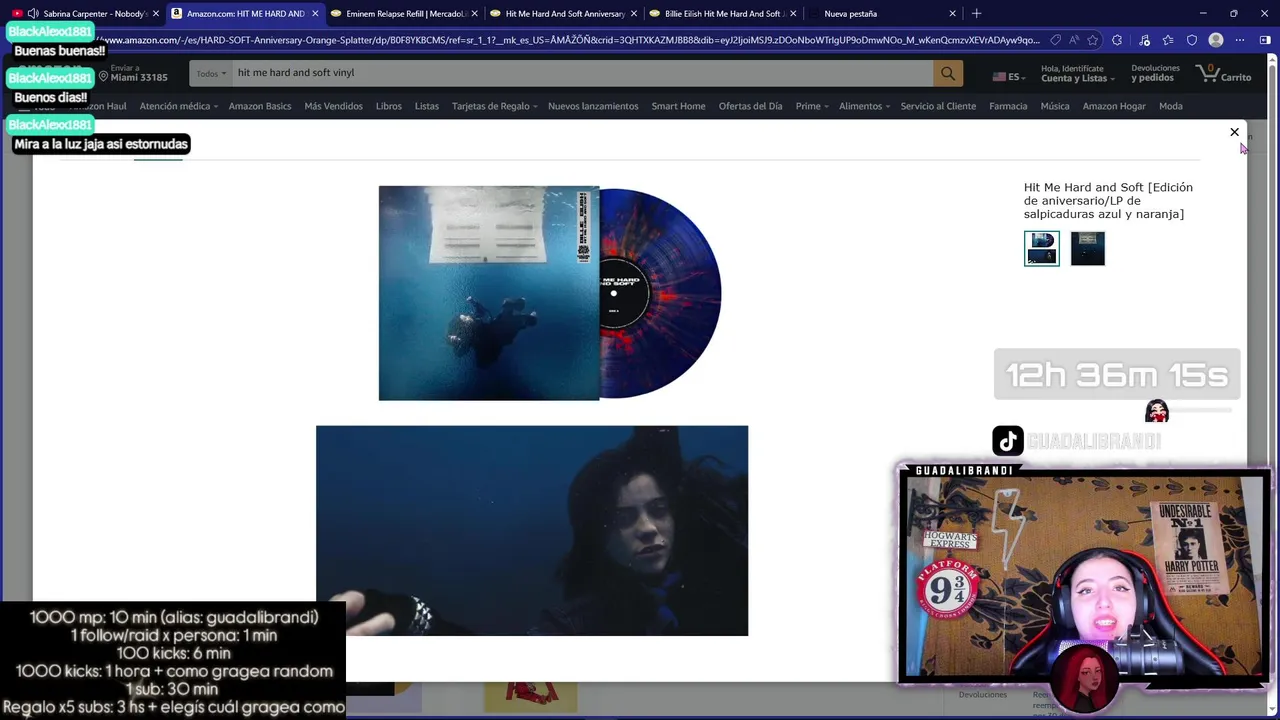Click the large blue splatter vinyl image
Image resolution: width=1280 pixels, height=720 pixels.
click(x=550, y=293)
